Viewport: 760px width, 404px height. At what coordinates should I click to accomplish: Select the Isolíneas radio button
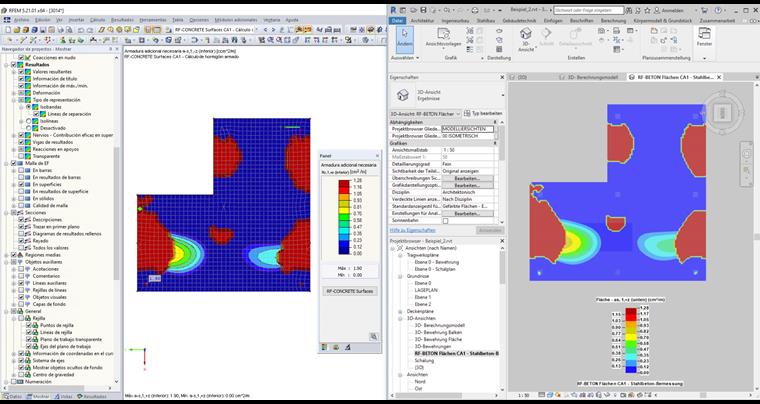[28, 121]
